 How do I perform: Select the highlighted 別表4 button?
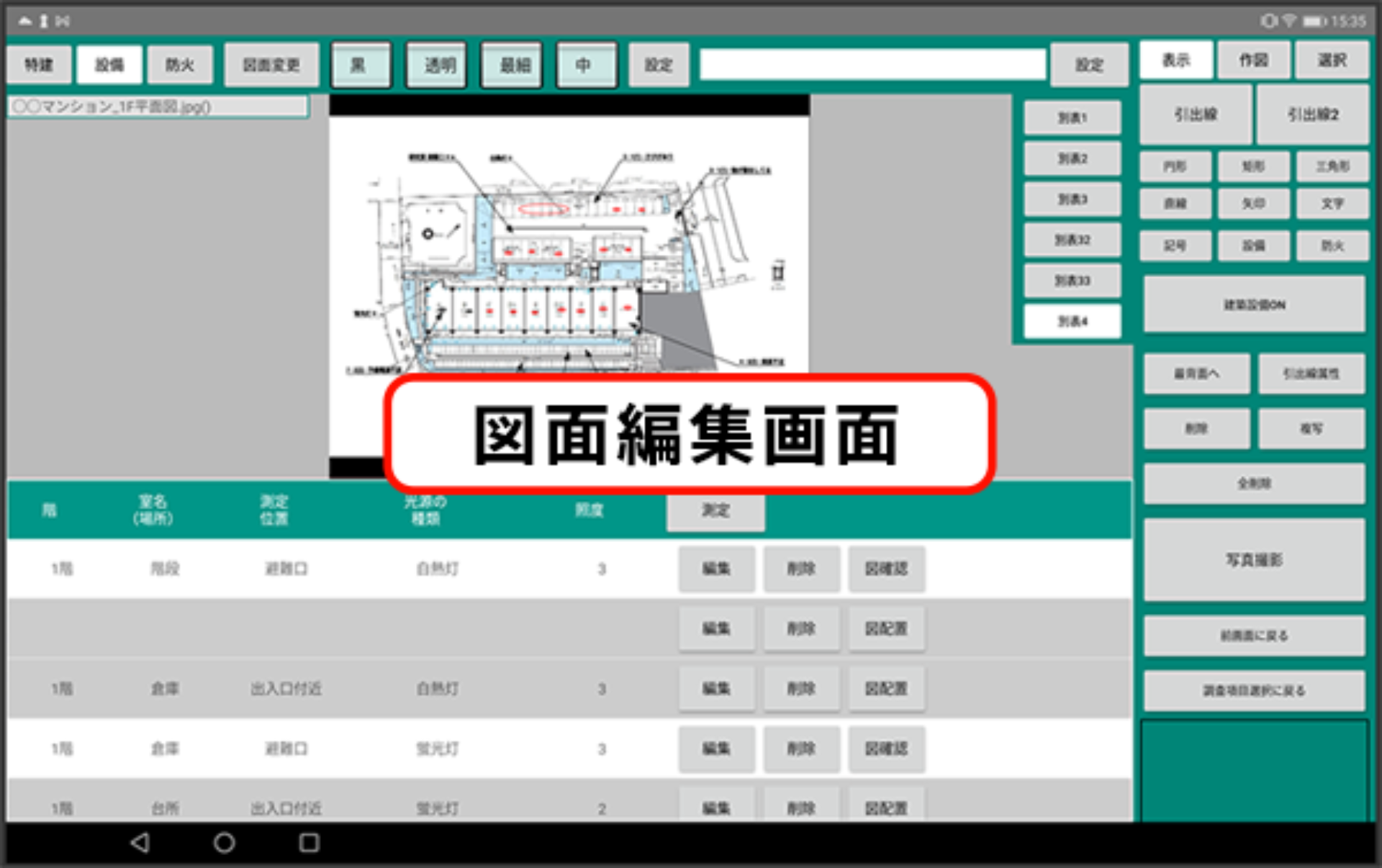point(1072,321)
